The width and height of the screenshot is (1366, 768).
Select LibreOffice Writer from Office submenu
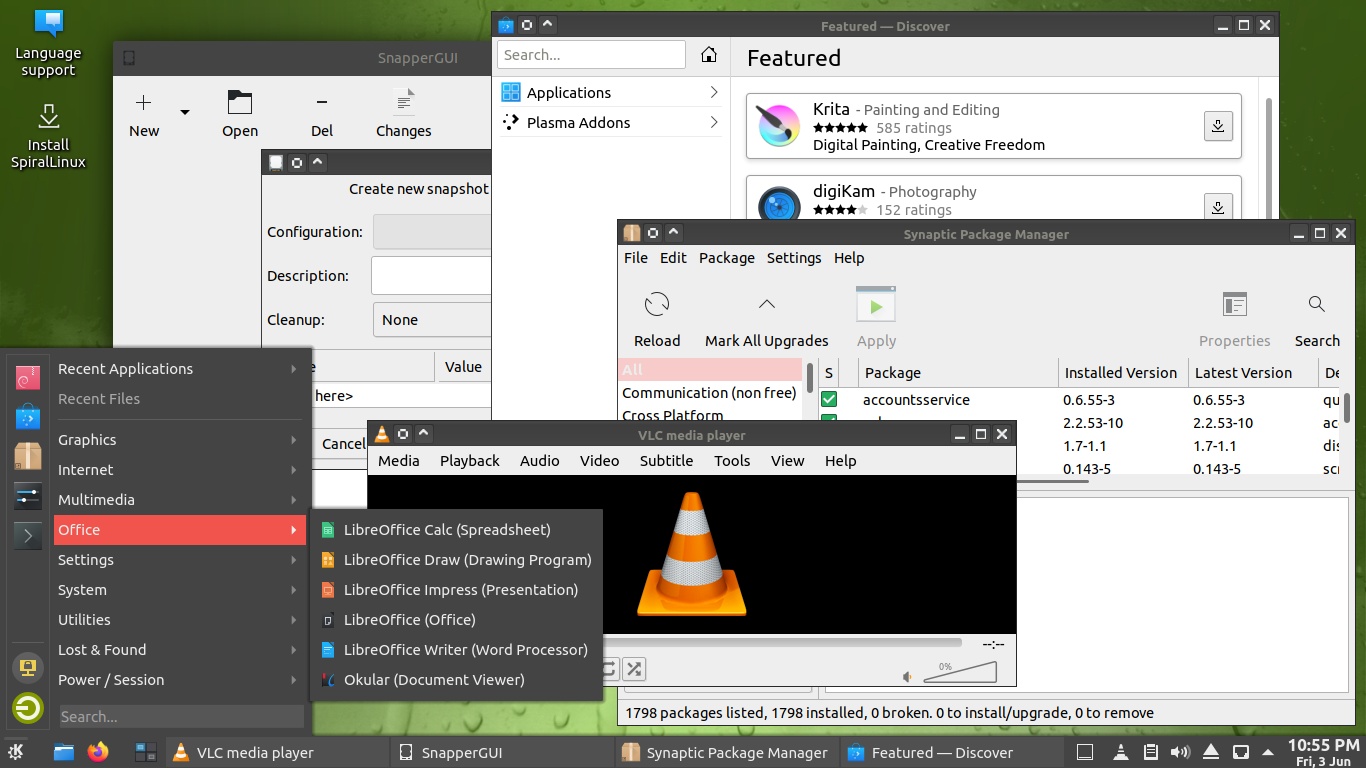coord(465,650)
